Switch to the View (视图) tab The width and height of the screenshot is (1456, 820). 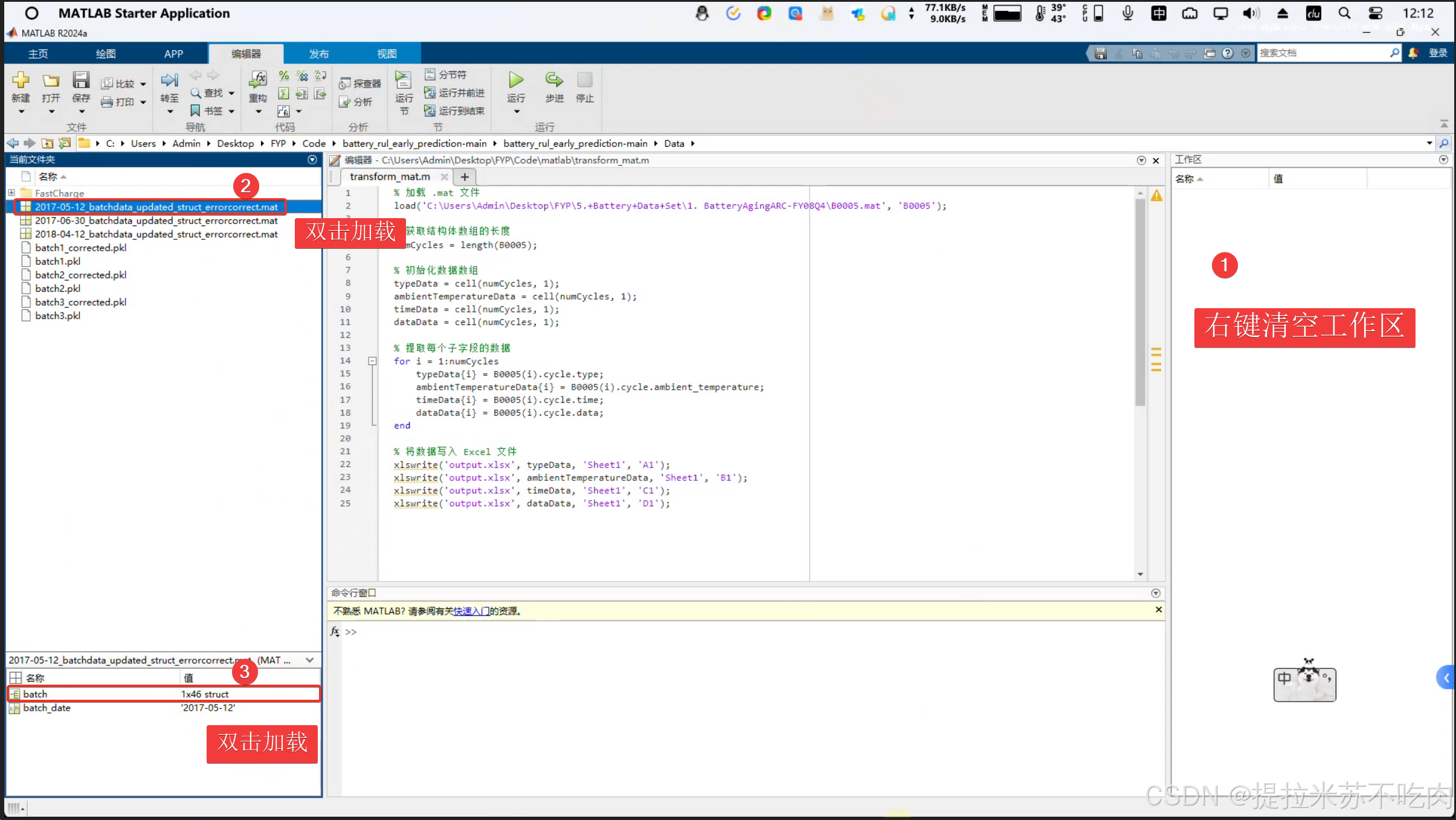(387, 54)
